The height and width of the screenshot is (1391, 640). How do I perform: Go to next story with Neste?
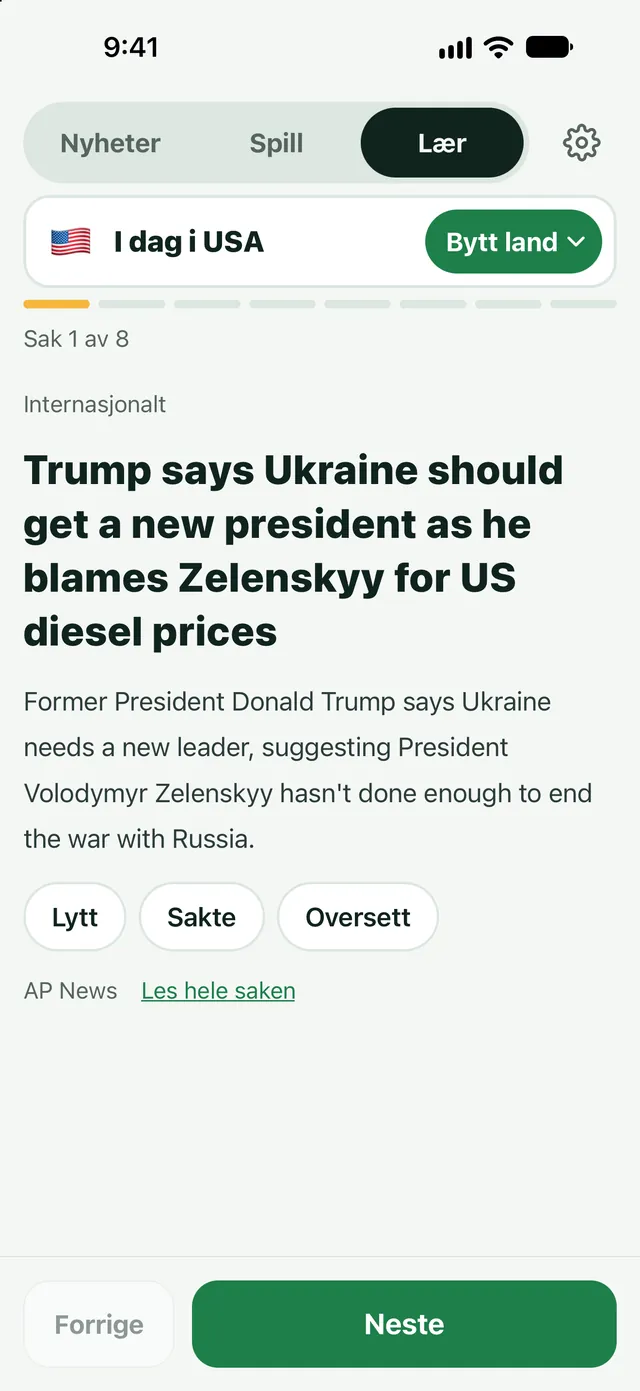pyautogui.click(x=404, y=1324)
